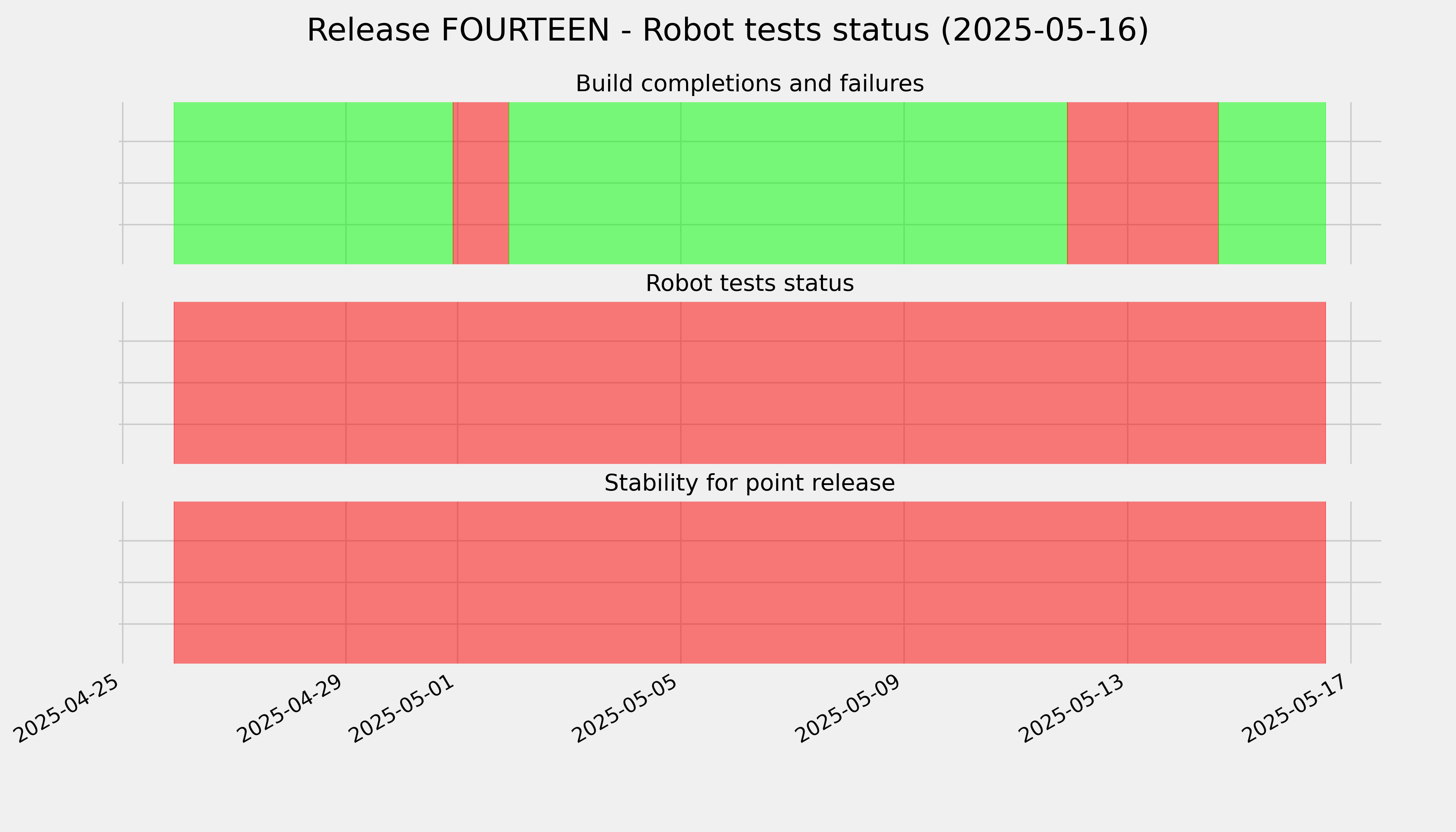Click the 2025-04-25 axis date label
1456x832 pixels.
coord(68,709)
